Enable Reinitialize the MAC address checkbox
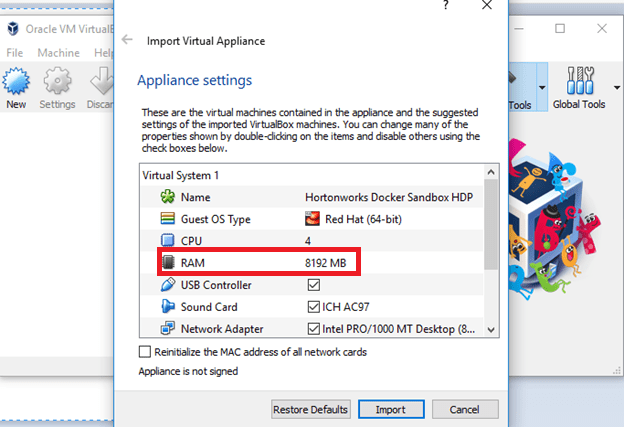 coord(146,352)
